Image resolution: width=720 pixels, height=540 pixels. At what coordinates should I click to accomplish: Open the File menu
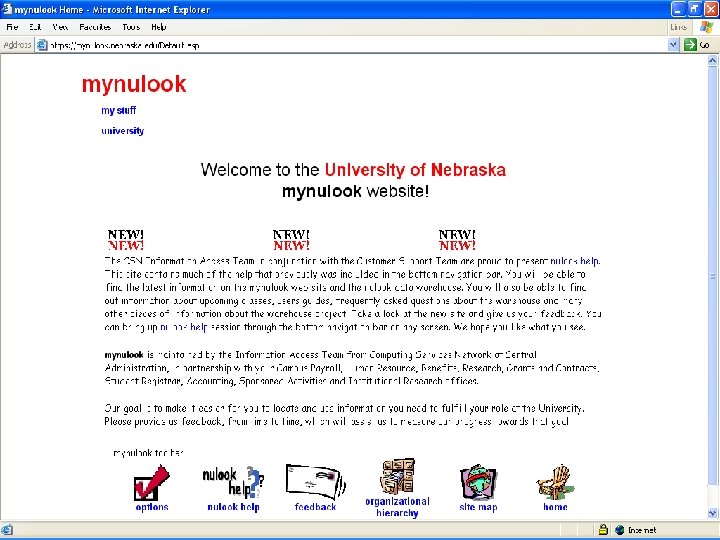(x=12, y=27)
